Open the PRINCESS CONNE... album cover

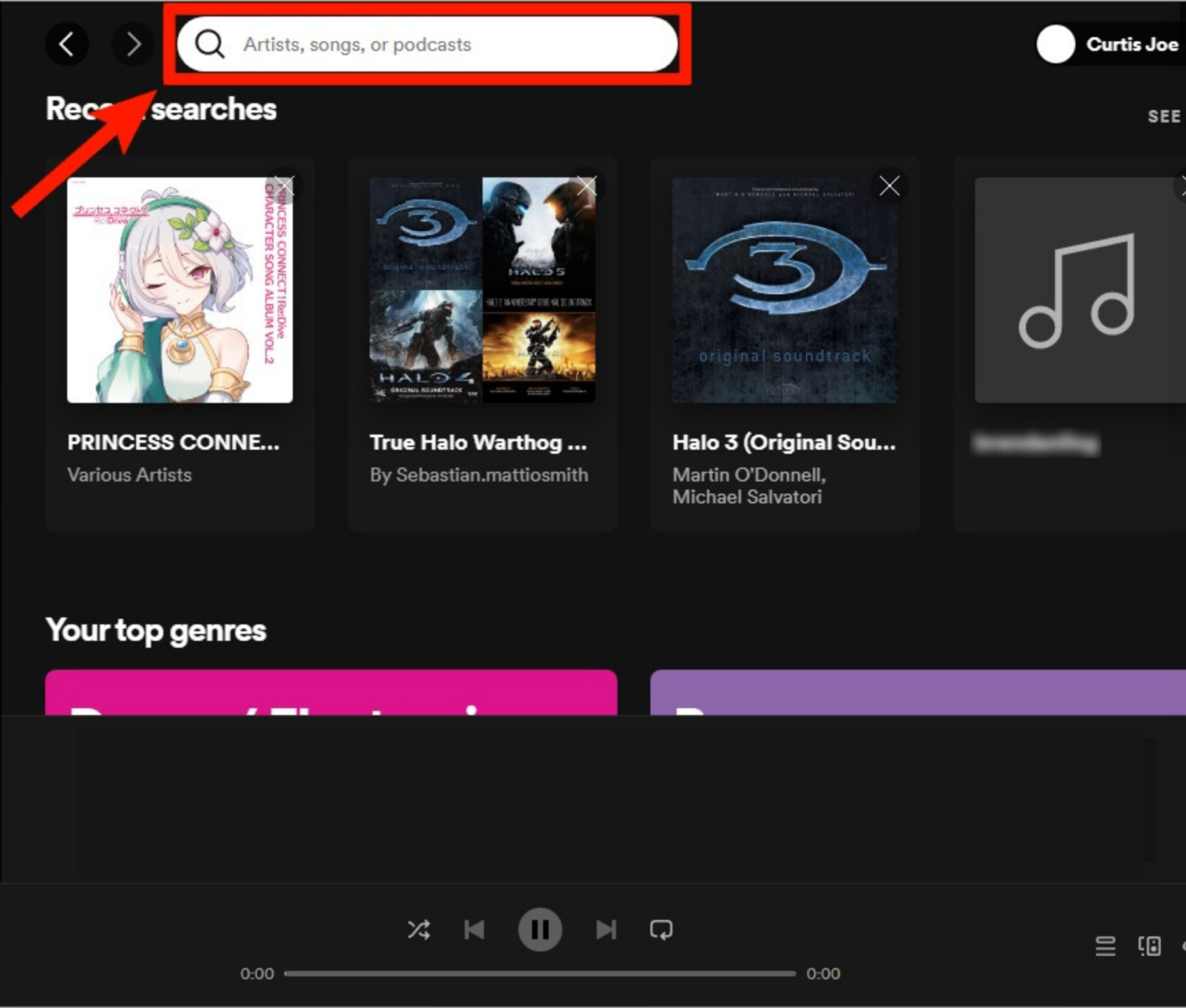coord(180,290)
